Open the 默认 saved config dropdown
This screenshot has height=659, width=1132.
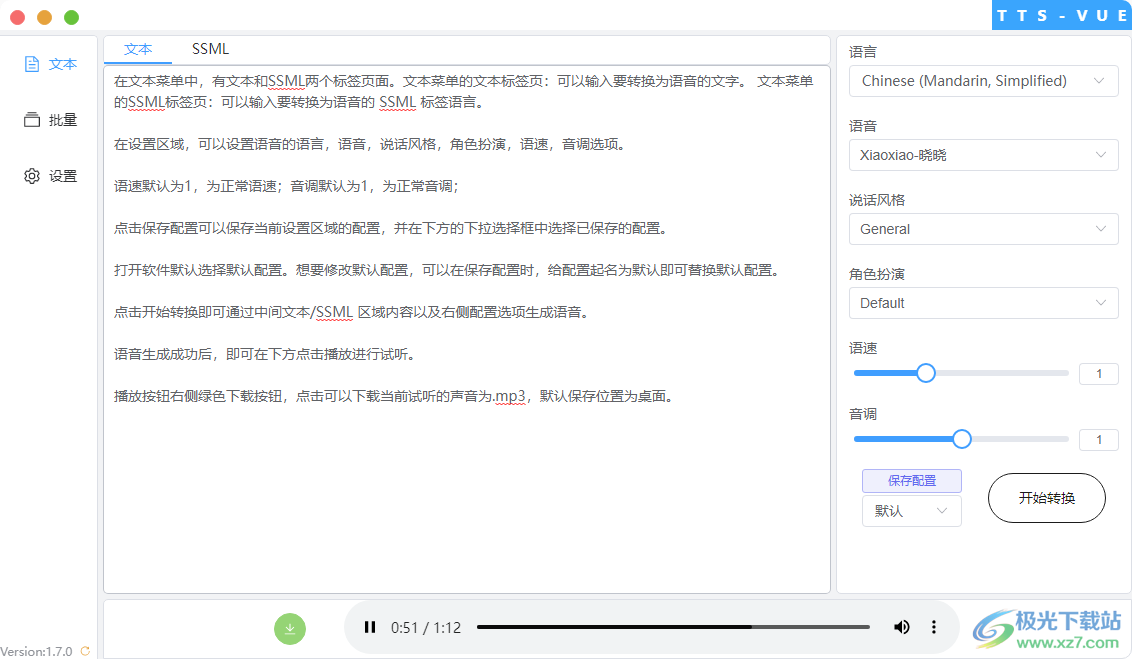(911, 511)
